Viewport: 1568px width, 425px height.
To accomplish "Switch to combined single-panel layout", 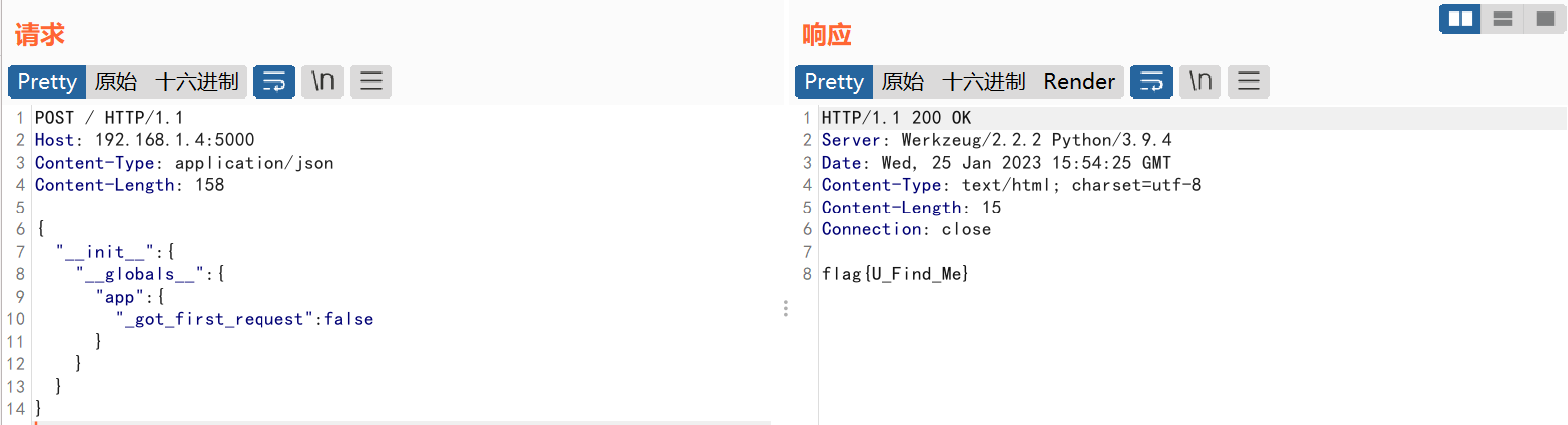I will tap(1545, 18).
